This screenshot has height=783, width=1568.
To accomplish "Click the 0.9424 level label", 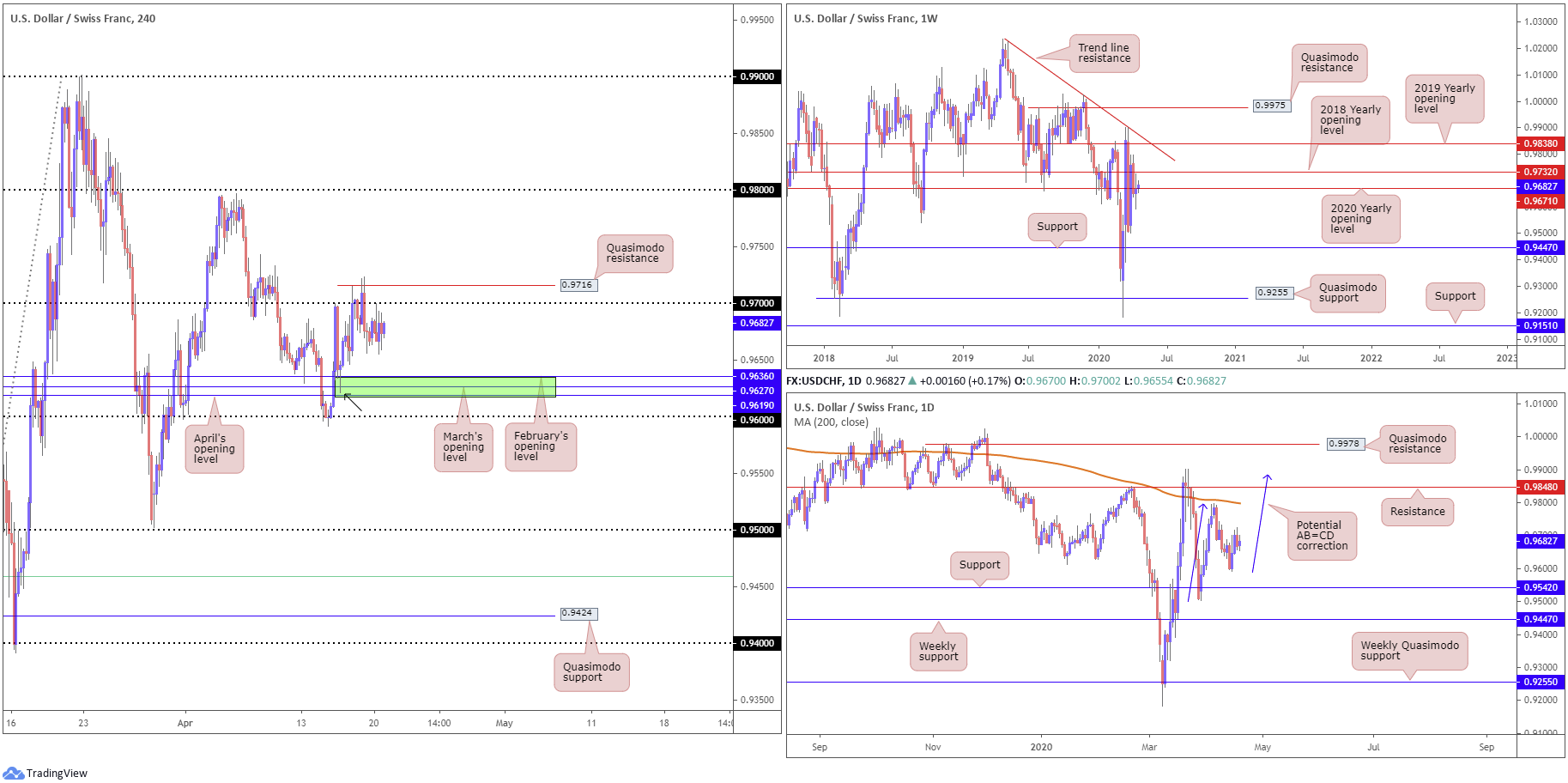I will click(578, 613).
